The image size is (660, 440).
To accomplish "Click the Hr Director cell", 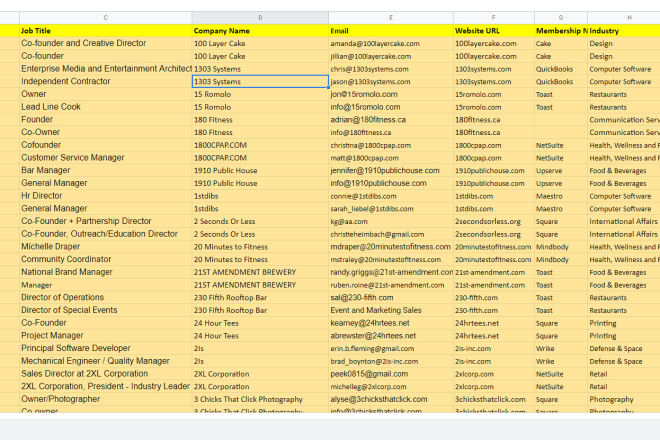I will (105, 196).
